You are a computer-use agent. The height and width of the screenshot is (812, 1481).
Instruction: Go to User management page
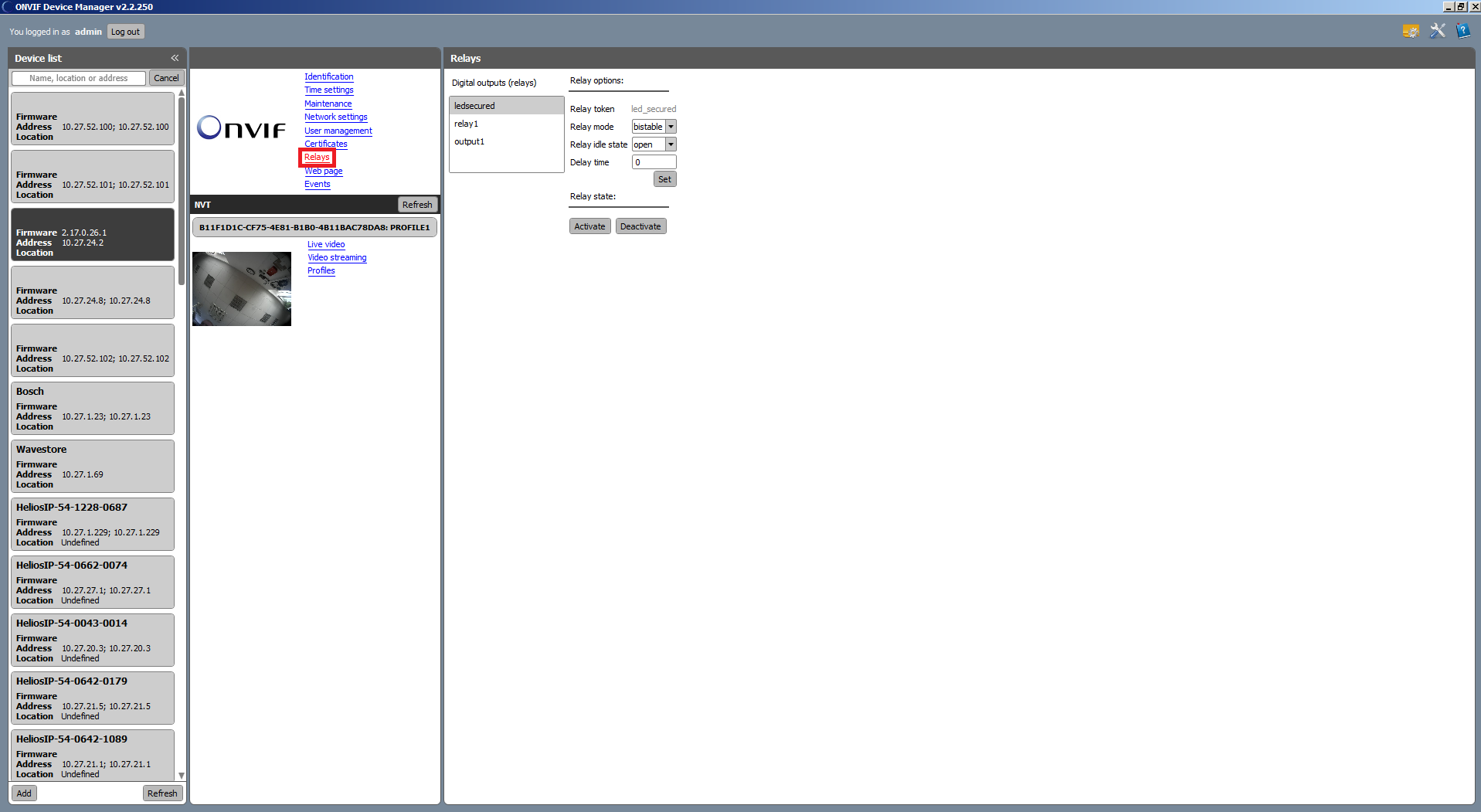tap(338, 131)
